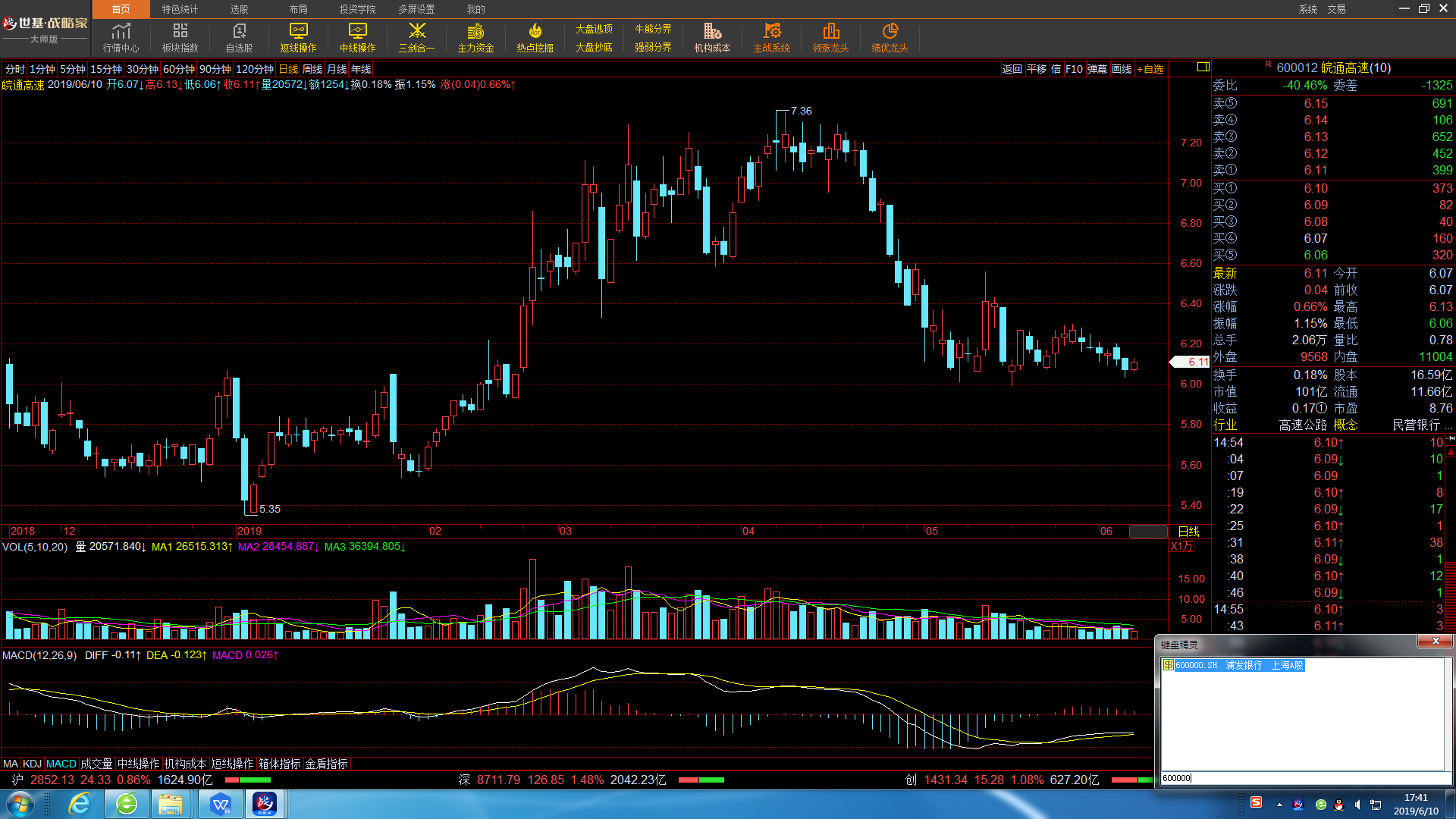Open 布局 layout menu

tap(298, 9)
